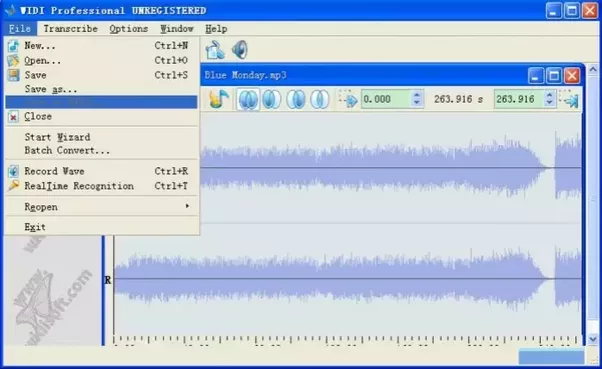Click the highlighted entry below Save as...

pyautogui.click(x=101, y=102)
